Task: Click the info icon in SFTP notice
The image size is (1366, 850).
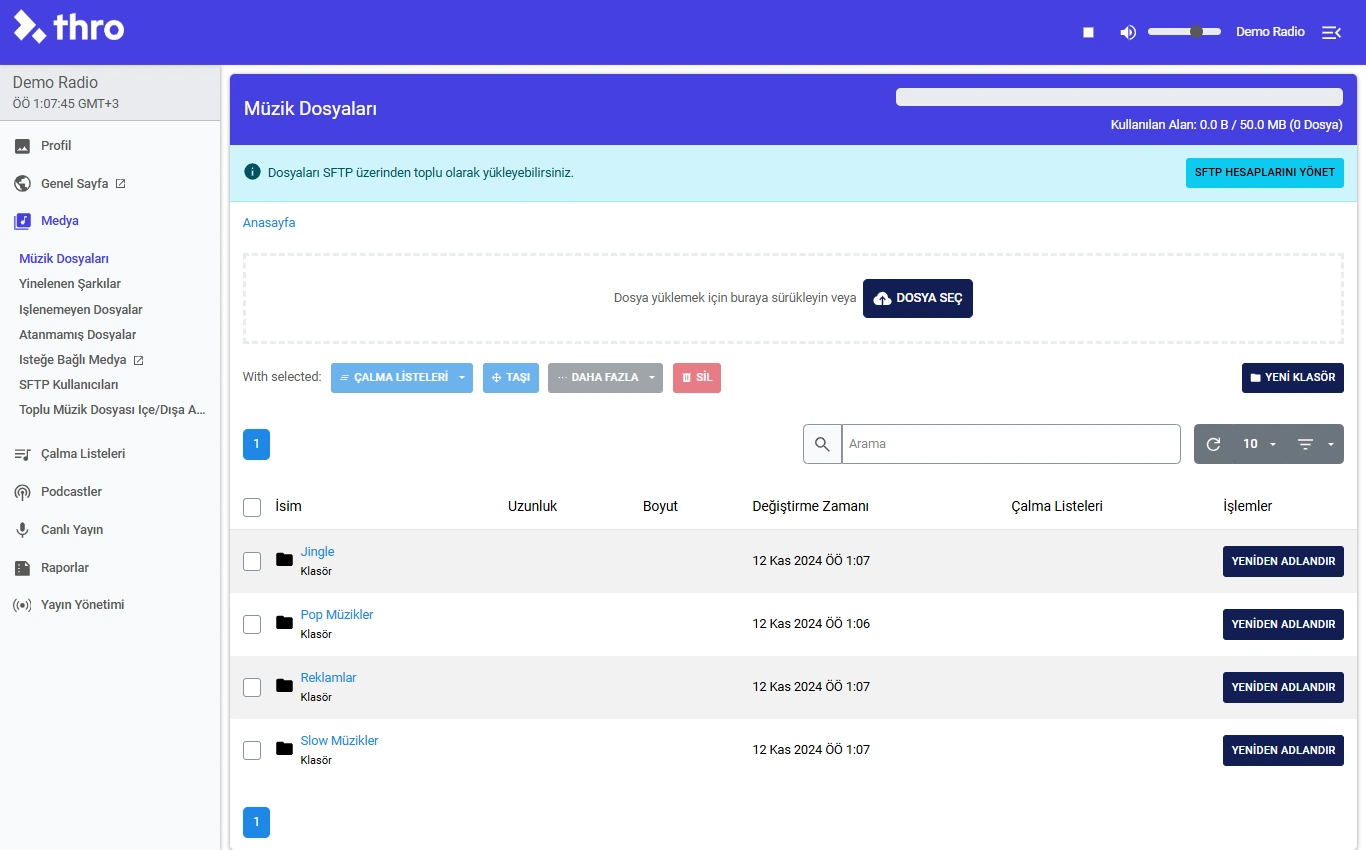Action: point(252,172)
